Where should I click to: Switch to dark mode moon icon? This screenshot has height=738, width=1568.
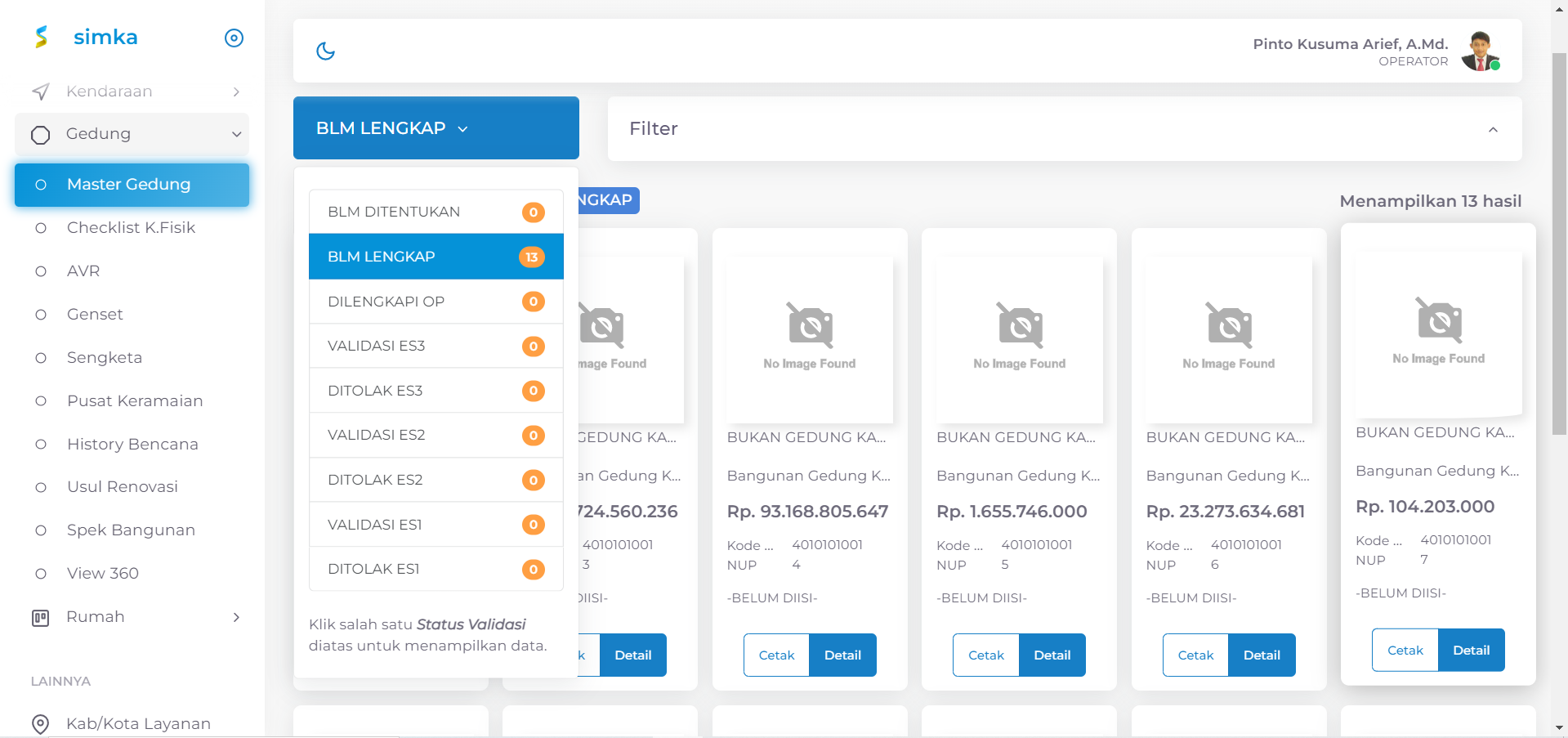click(x=325, y=51)
